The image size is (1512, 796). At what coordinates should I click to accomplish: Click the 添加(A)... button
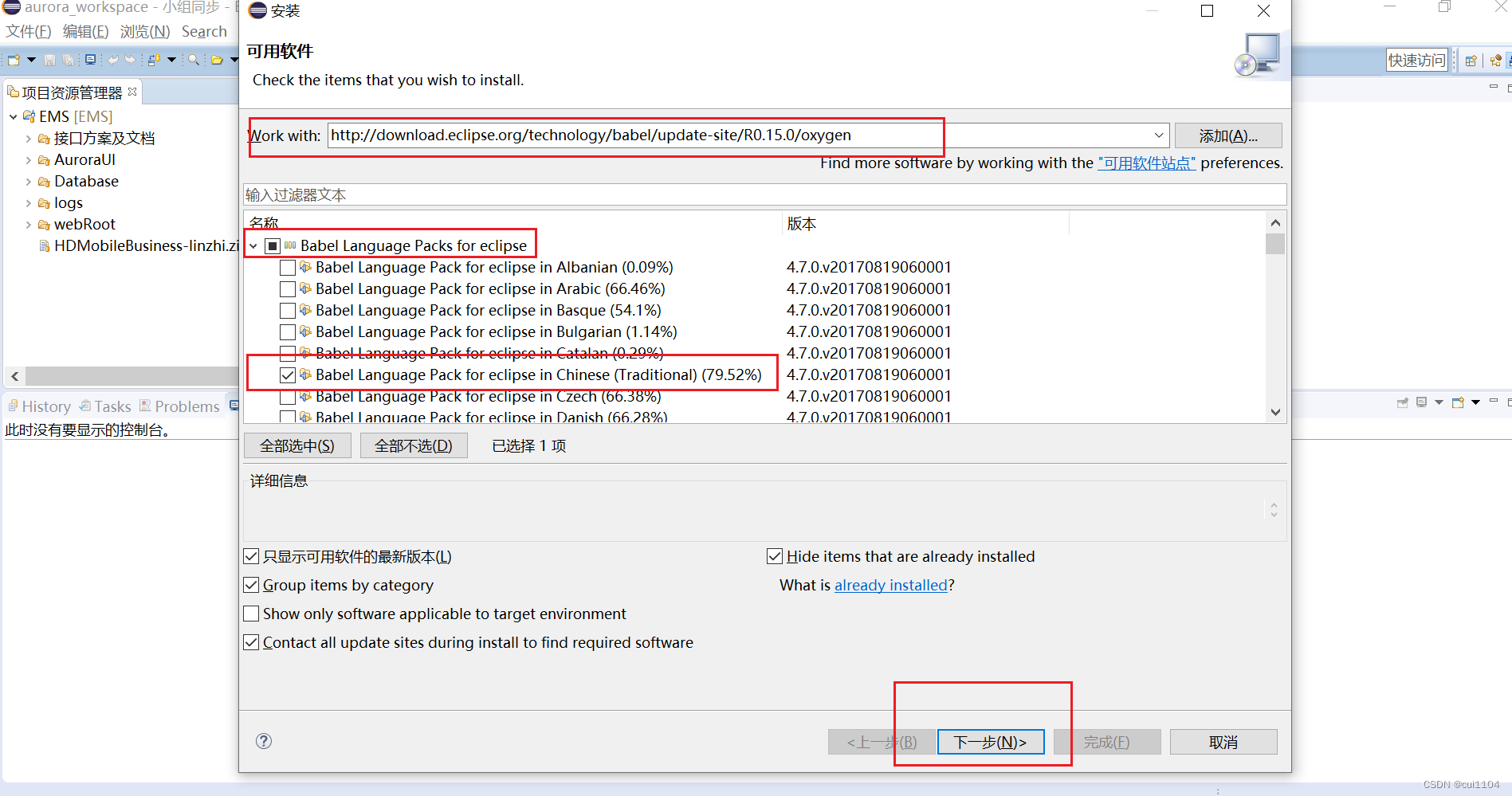1228,135
